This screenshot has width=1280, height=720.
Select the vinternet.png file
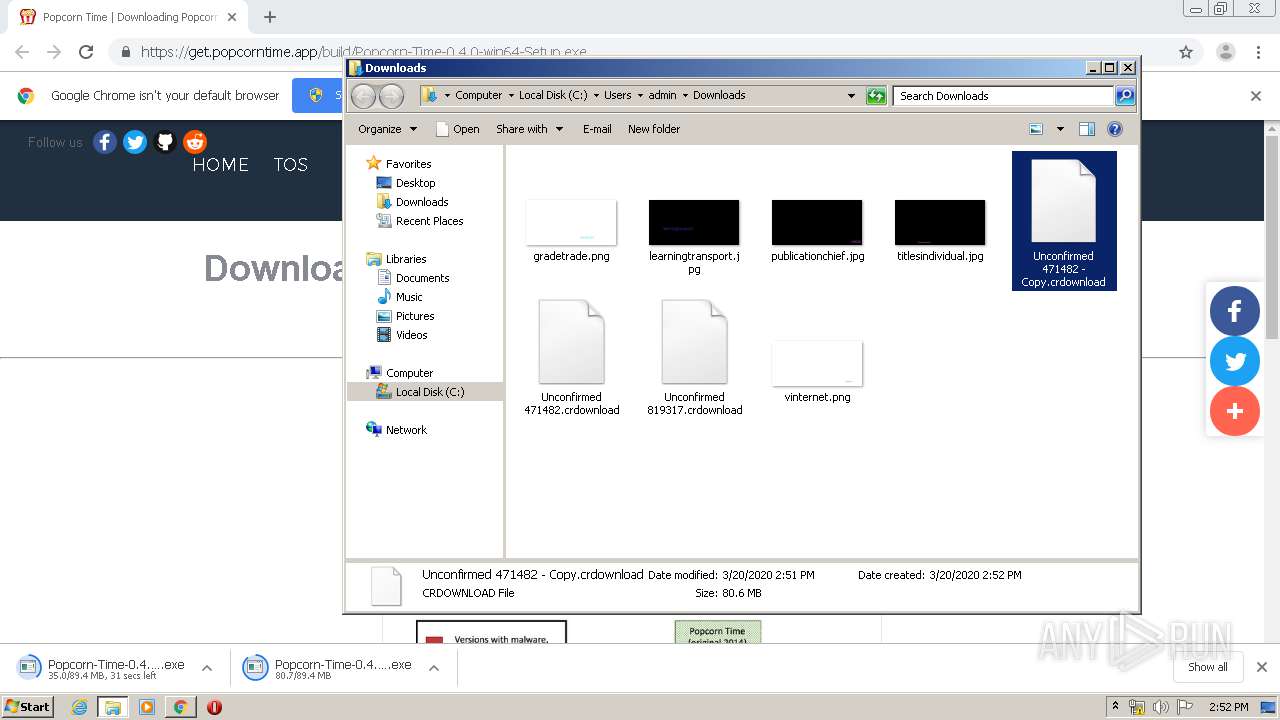tap(817, 372)
